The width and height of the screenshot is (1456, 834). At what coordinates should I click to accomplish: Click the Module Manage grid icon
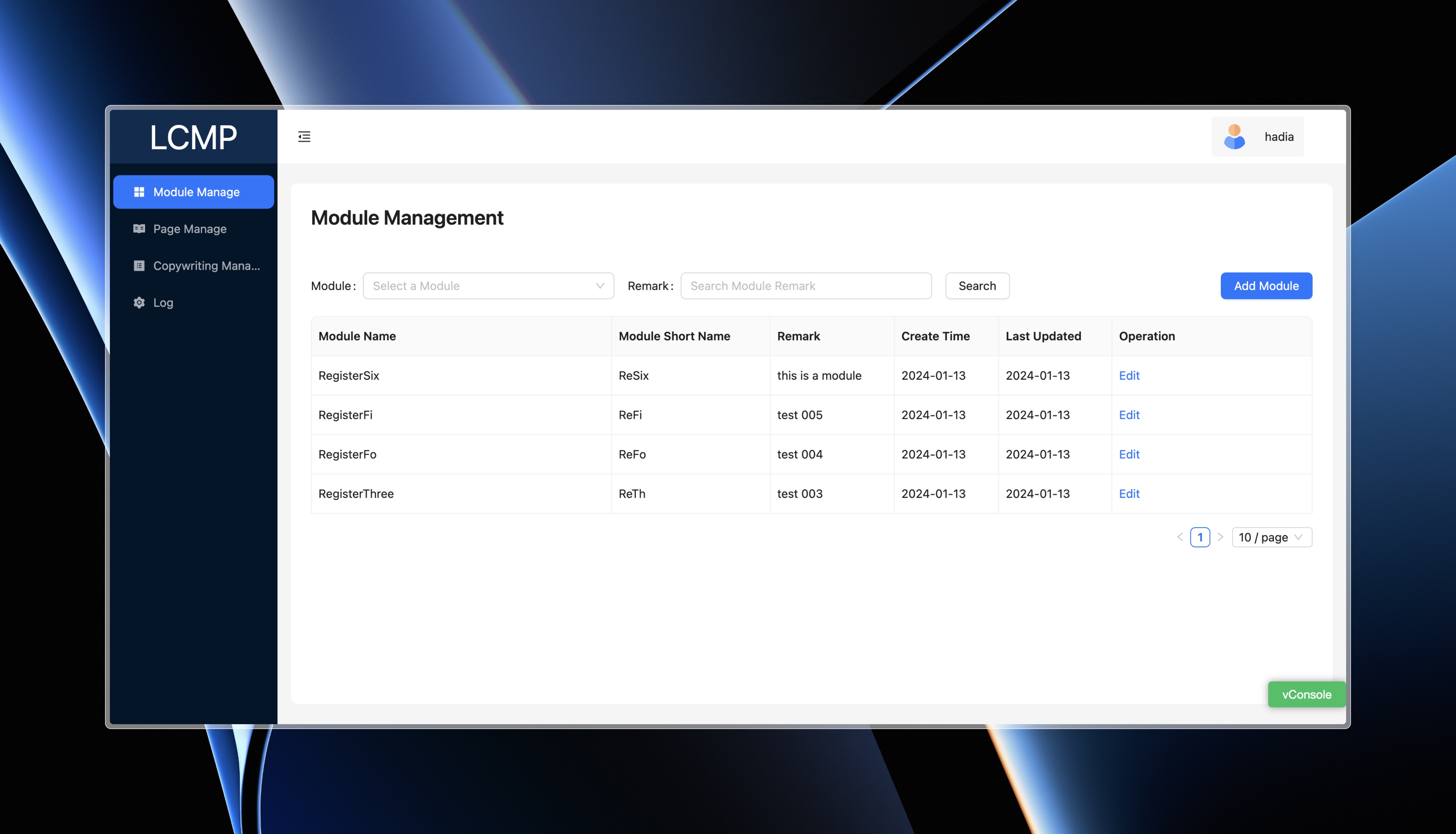[139, 192]
